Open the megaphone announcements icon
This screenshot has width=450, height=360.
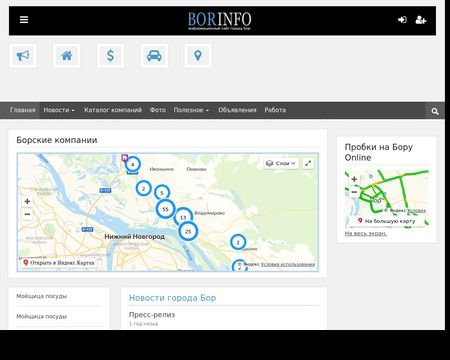(x=23, y=56)
